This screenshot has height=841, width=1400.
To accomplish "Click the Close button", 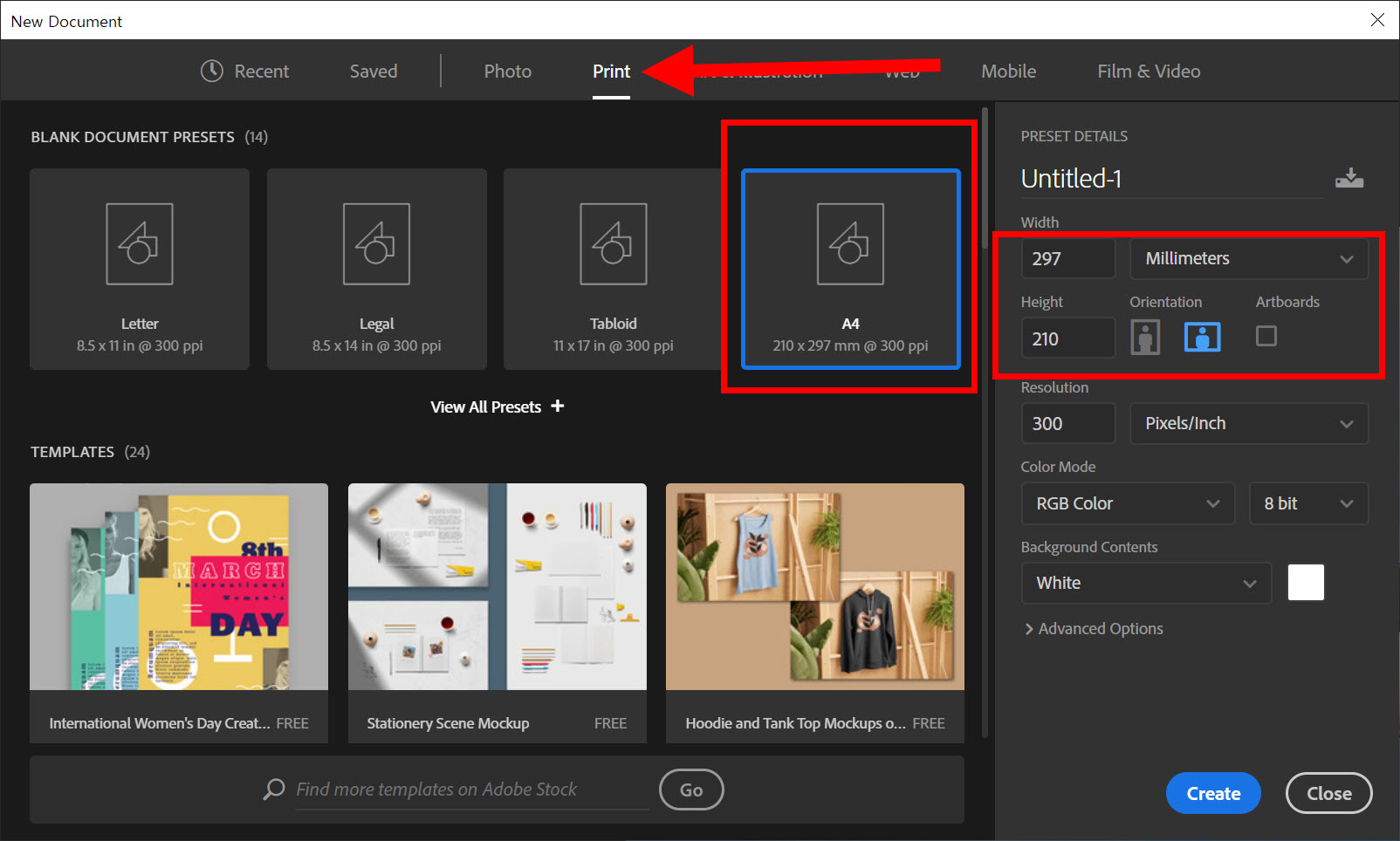I will (1328, 793).
